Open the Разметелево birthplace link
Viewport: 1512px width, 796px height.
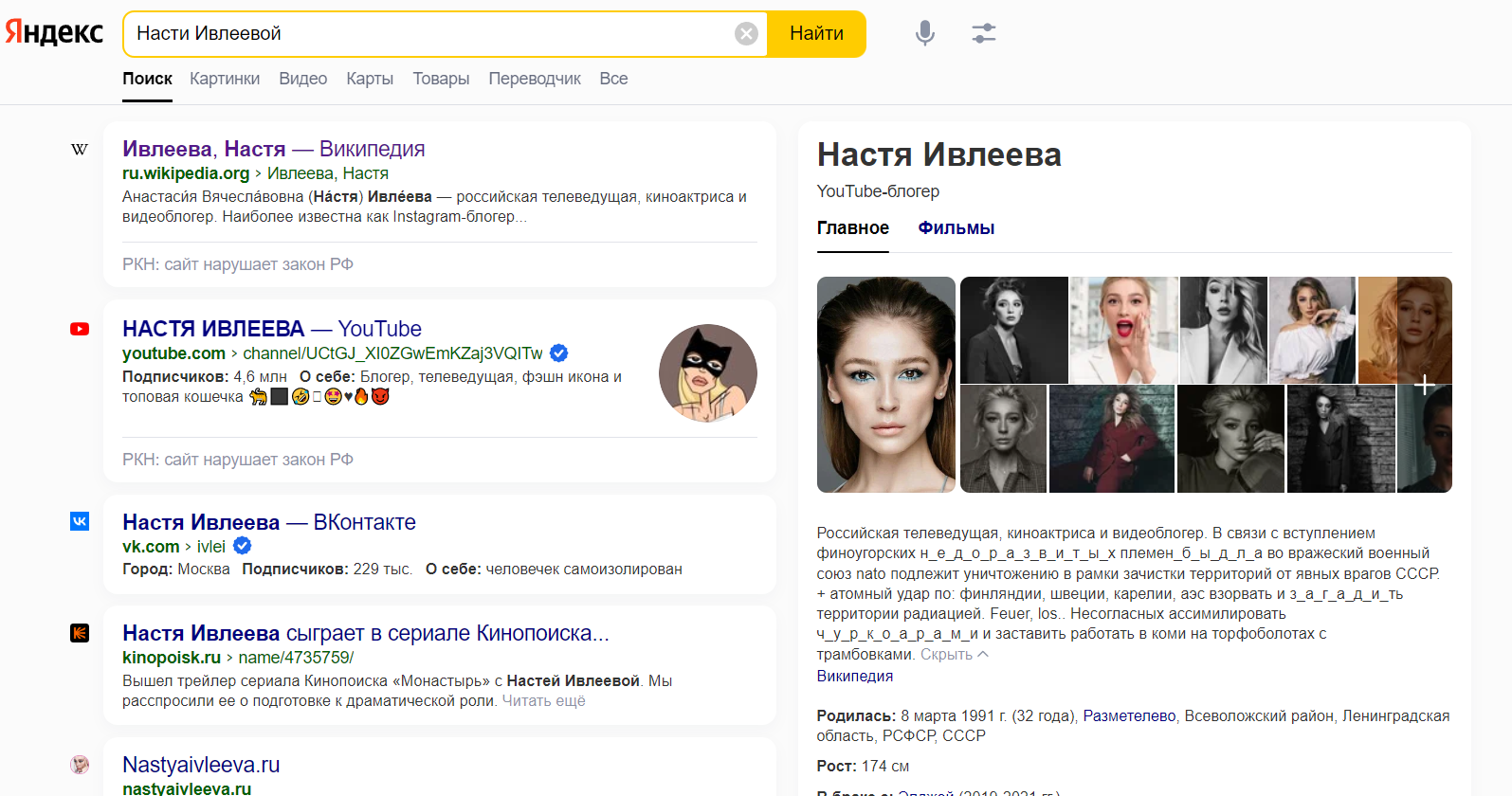1129,716
